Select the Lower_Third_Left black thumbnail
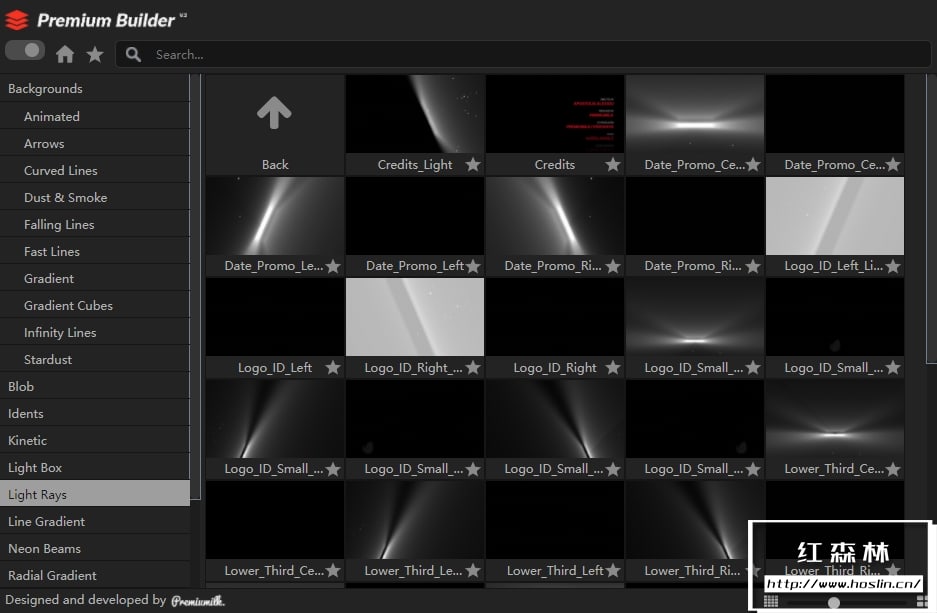Viewport: 937px width, 613px height. pos(555,520)
